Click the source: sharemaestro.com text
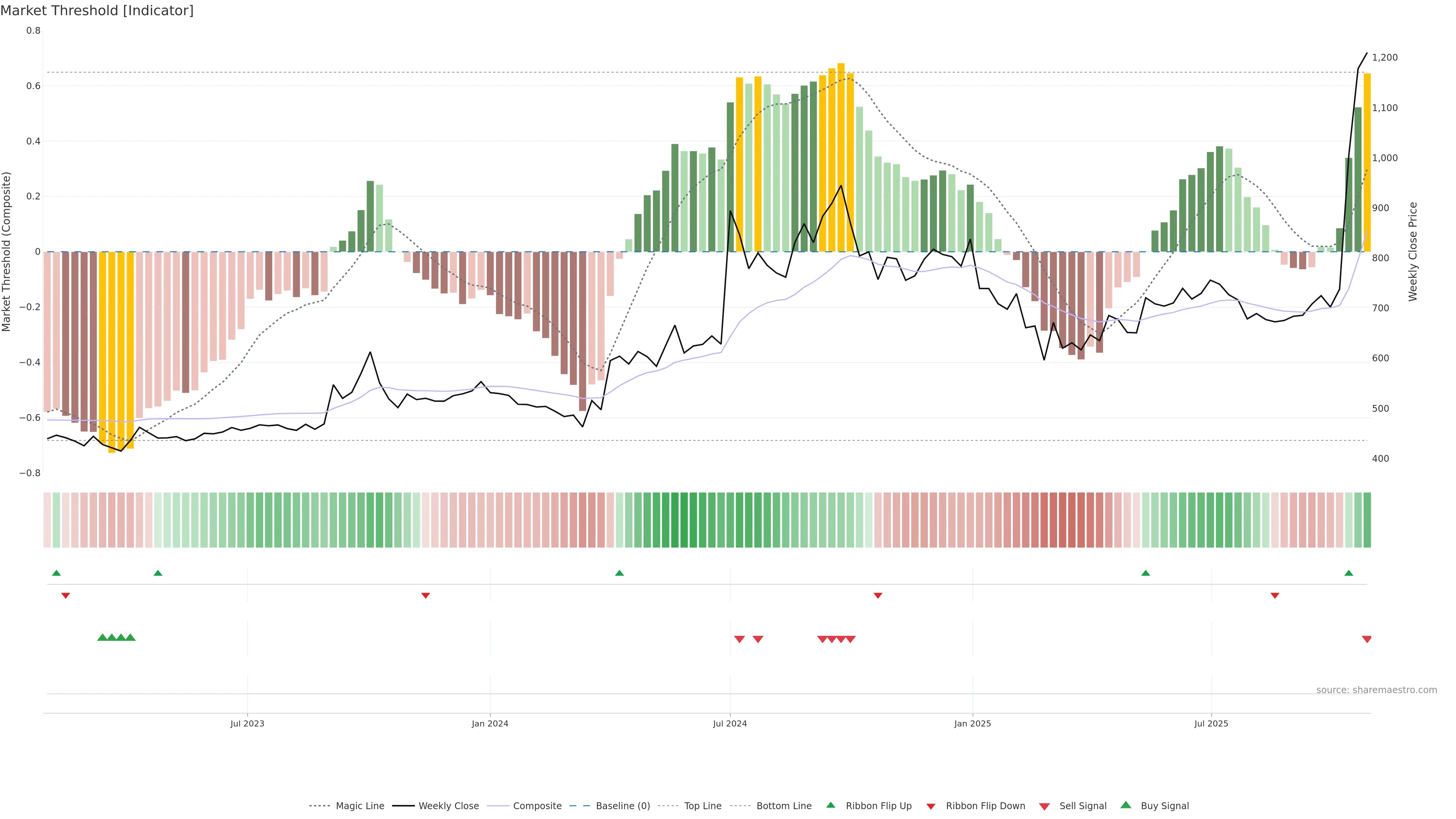Screen dimensions: 1456x819 (1376, 690)
